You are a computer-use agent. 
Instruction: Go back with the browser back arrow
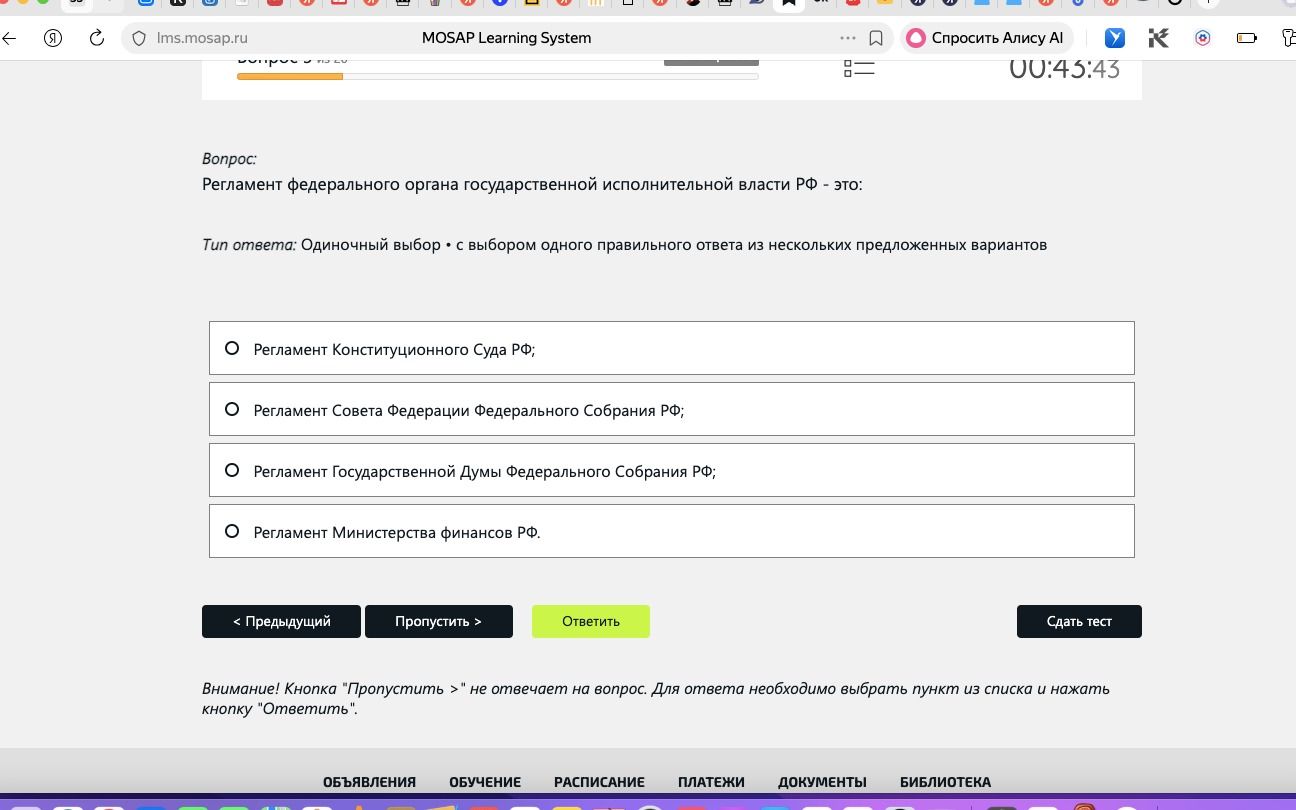click(9, 38)
